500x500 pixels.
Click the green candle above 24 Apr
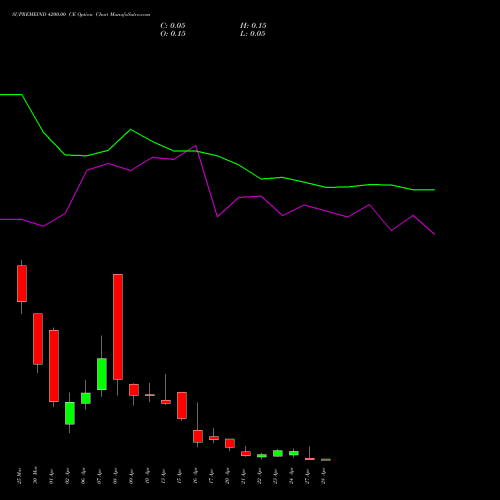tap(294, 453)
